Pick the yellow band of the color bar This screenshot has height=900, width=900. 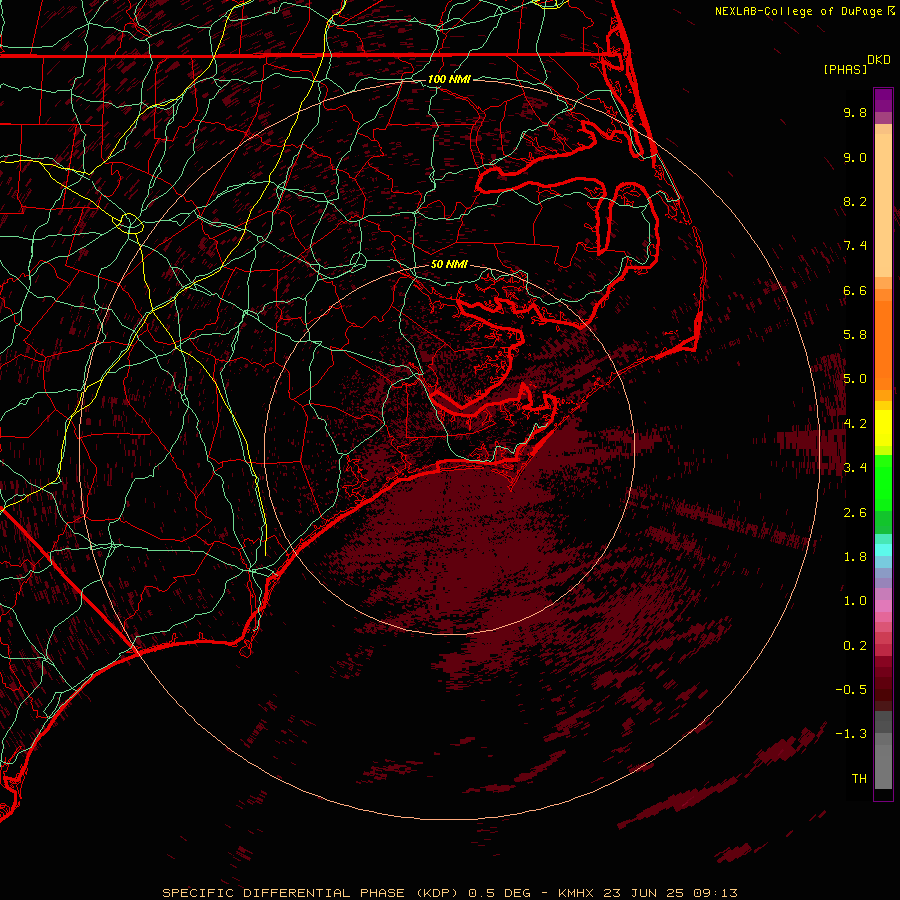(883, 428)
